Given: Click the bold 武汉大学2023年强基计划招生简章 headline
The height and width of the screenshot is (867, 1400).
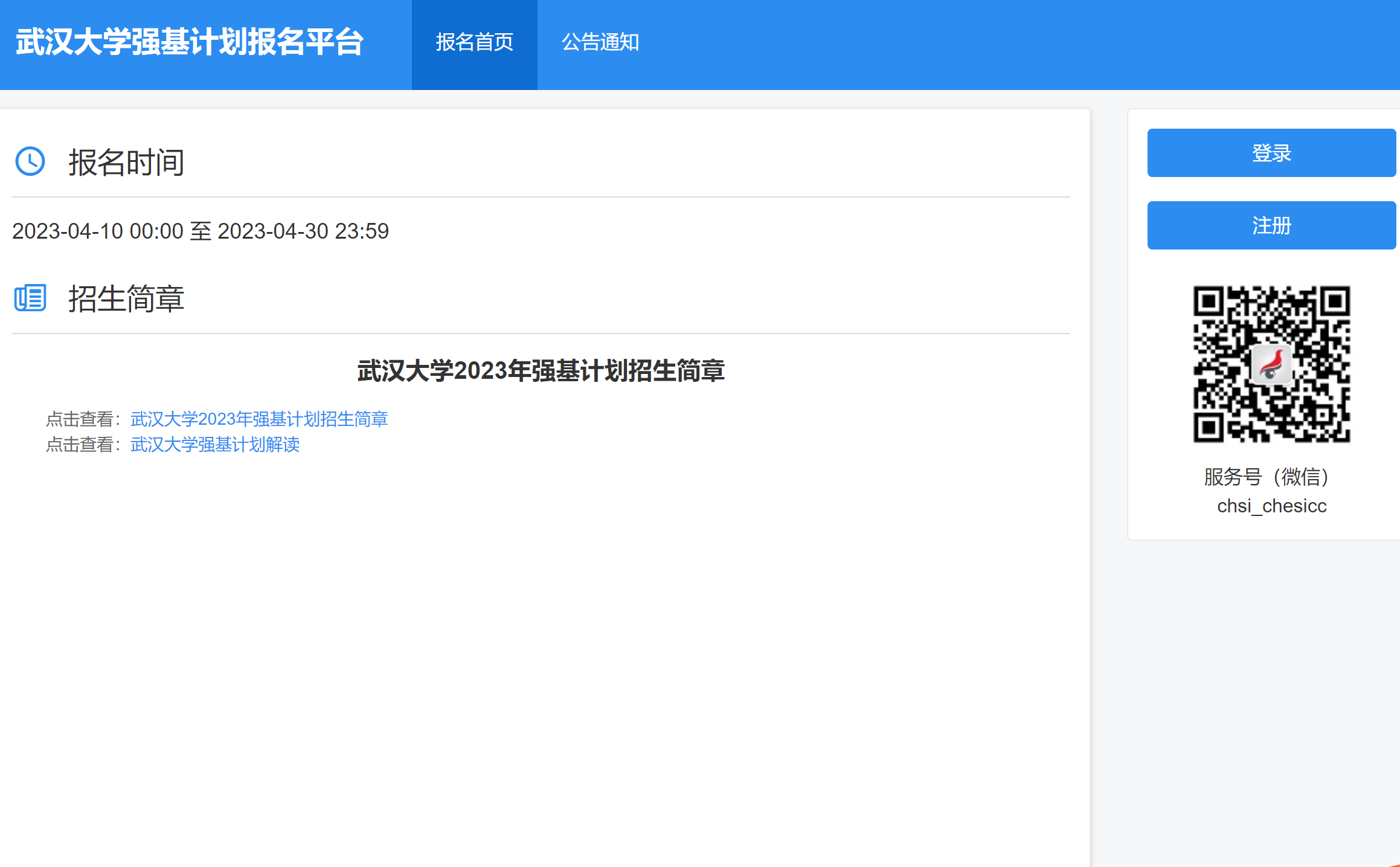Looking at the screenshot, I should [541, 370].
